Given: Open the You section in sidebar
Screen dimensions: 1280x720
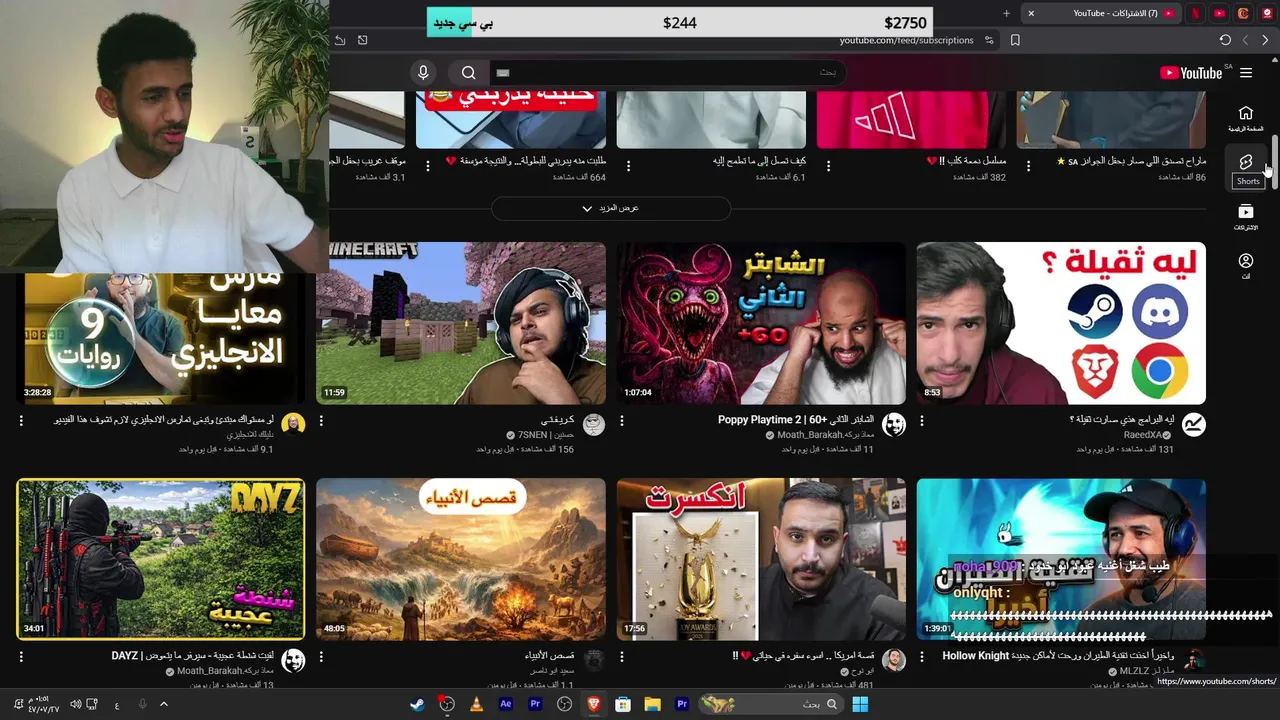Looking at the screenshot, I should (1246, 266).
